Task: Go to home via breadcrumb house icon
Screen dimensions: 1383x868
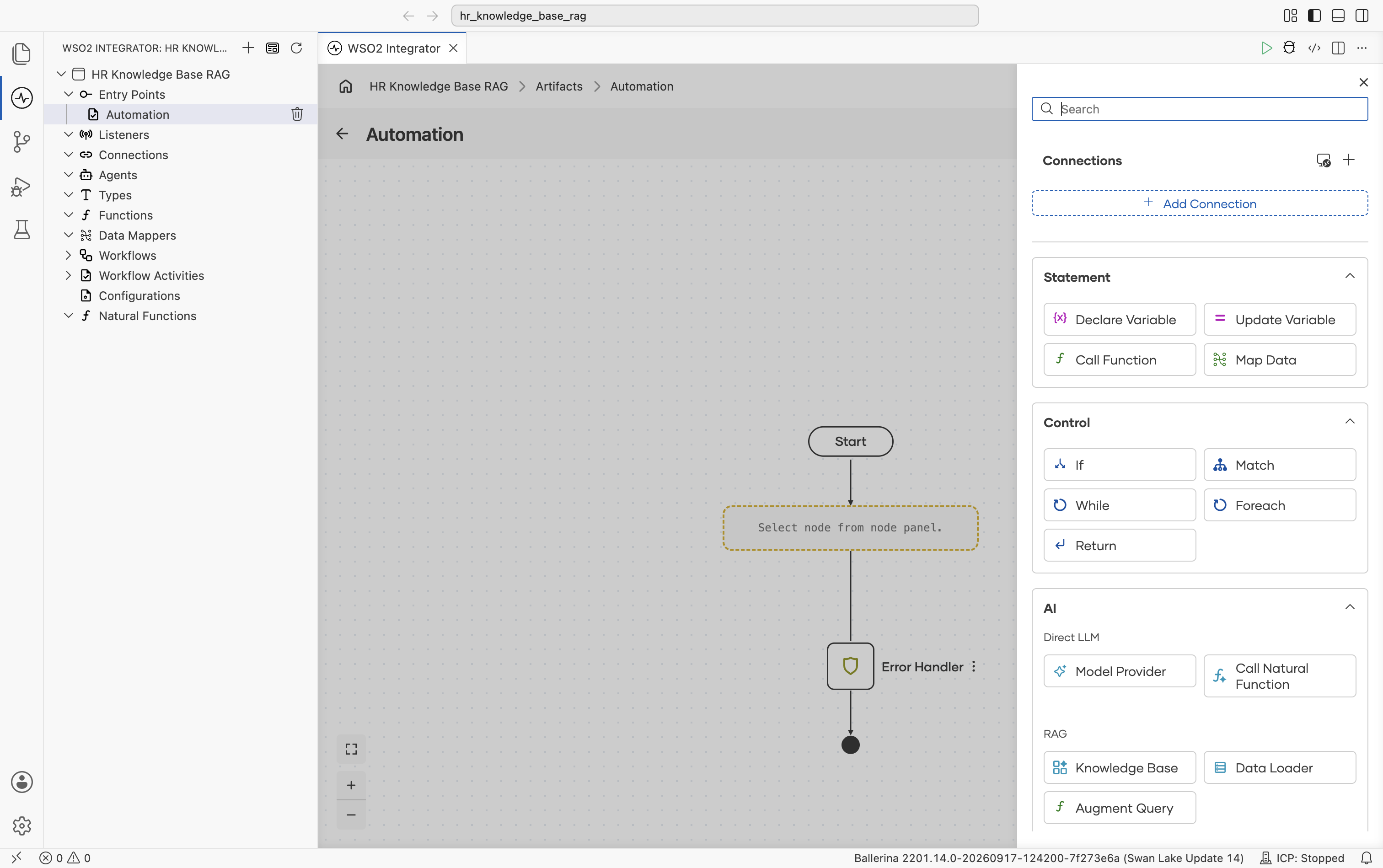Action: [346, 86]
